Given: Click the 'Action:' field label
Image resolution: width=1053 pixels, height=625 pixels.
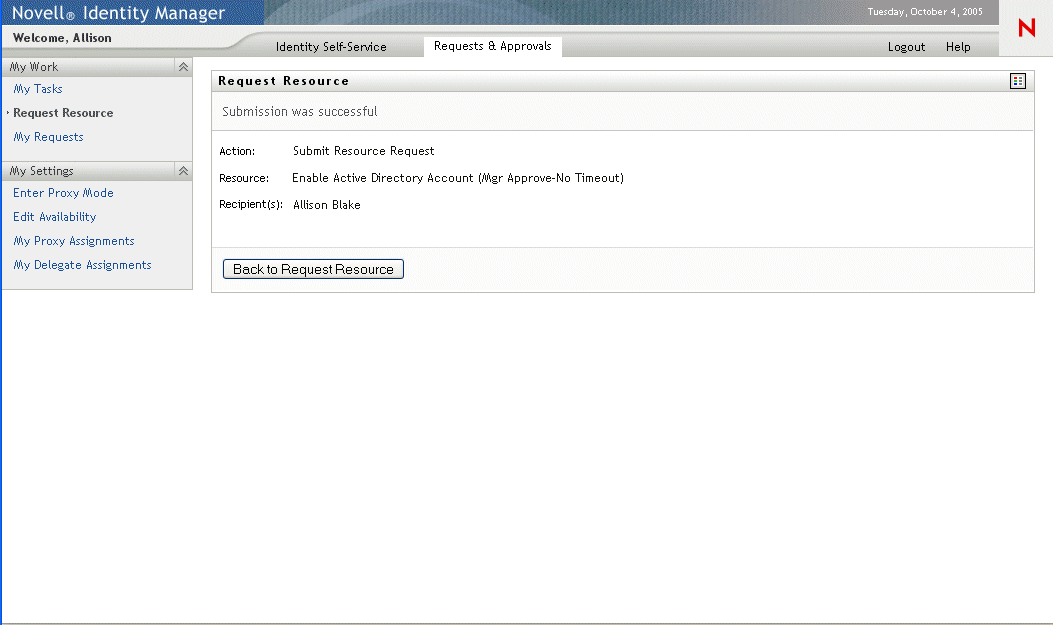Looking at the screenshot, I should (x=237, y=151).
